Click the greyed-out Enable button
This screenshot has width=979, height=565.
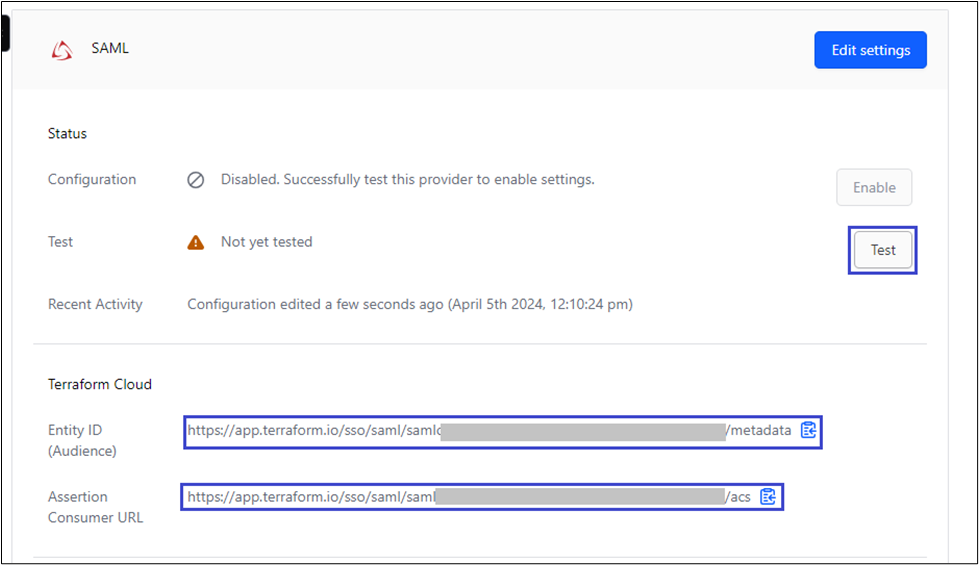point(874,187)
